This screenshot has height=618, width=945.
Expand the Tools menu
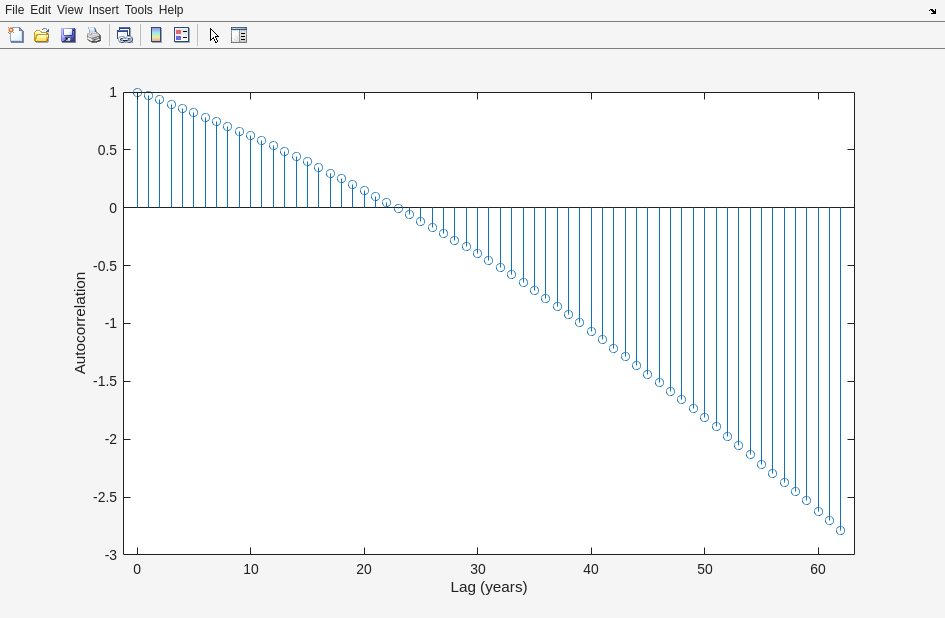pos(138,10)
